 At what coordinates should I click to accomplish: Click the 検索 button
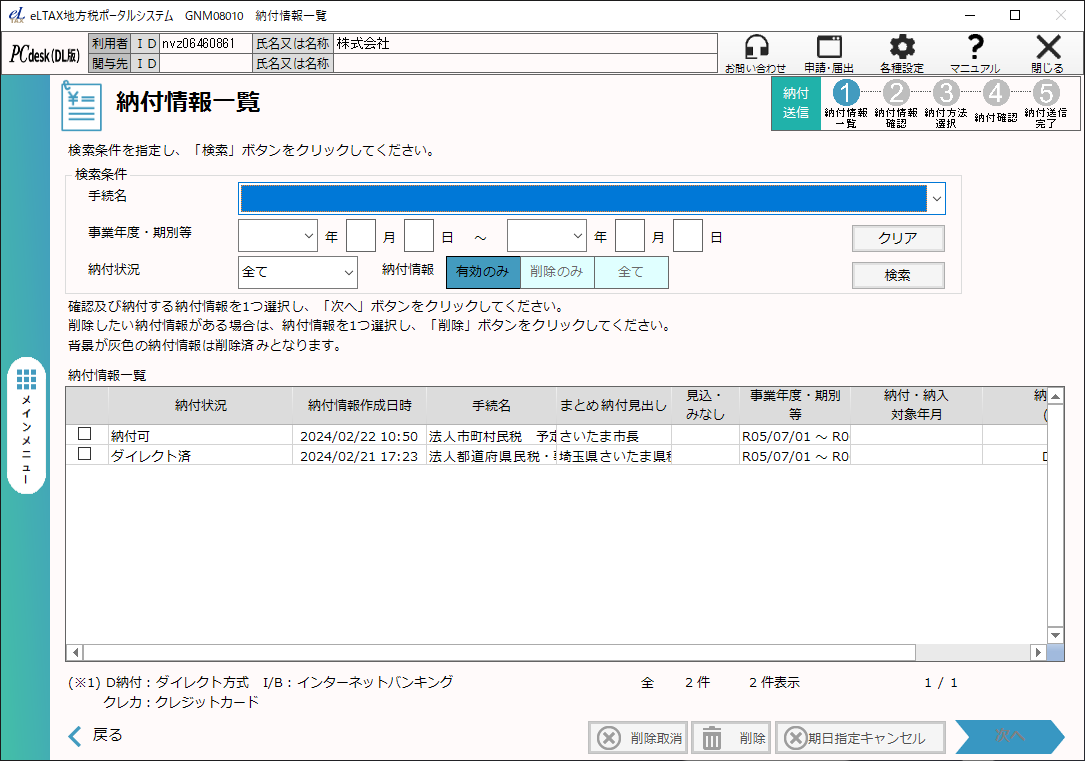click(897, 275)
